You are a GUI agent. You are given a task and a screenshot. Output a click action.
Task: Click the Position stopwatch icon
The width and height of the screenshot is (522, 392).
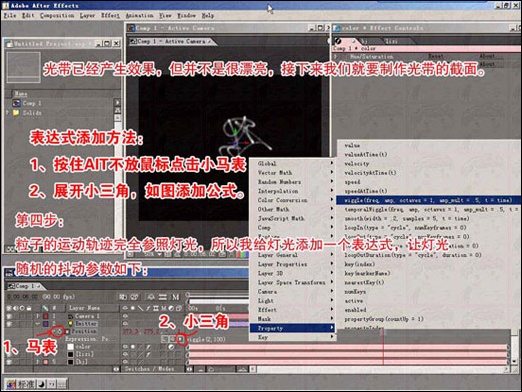point(60,331)
